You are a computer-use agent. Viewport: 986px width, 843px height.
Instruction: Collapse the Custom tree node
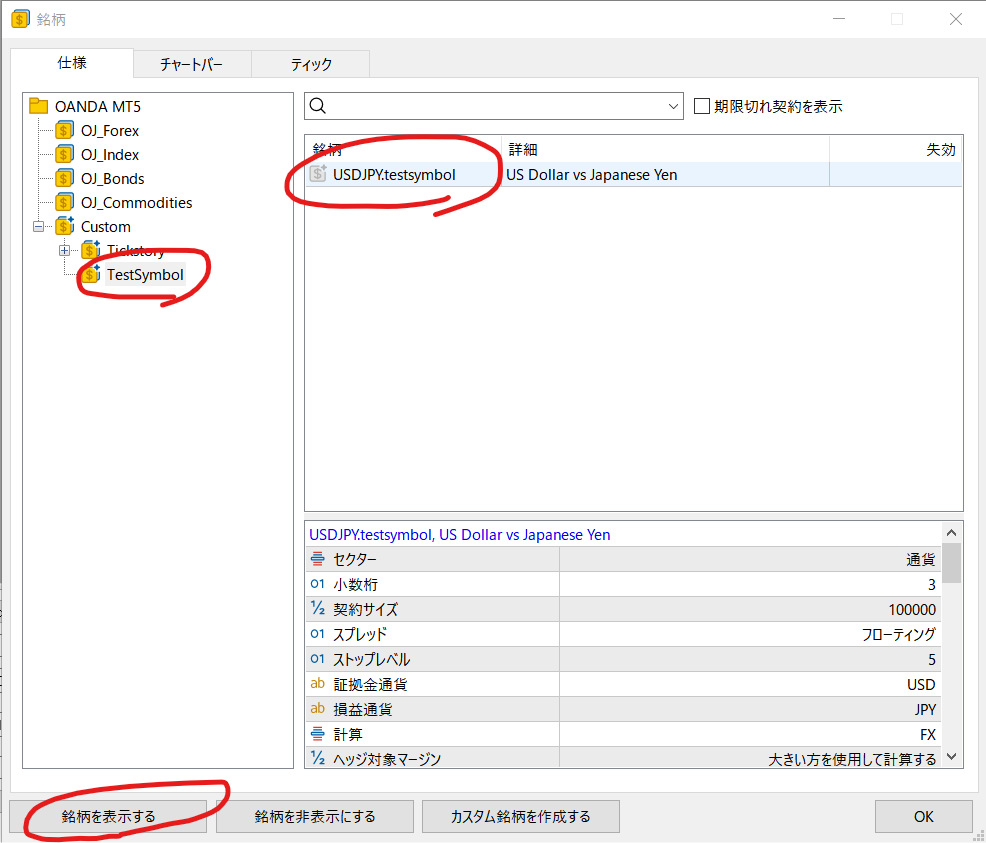pyautogui.click(x=38, y=226)
